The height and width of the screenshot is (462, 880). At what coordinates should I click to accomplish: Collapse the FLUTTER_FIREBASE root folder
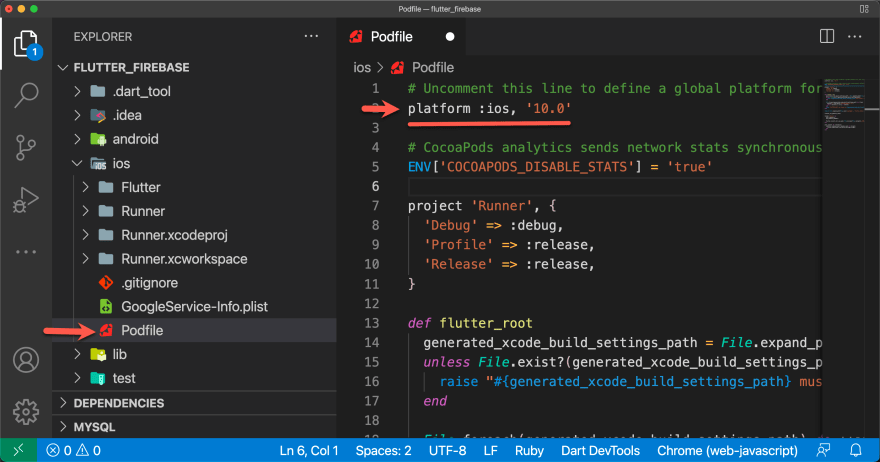pyautogui.click(x=62, y=67)
